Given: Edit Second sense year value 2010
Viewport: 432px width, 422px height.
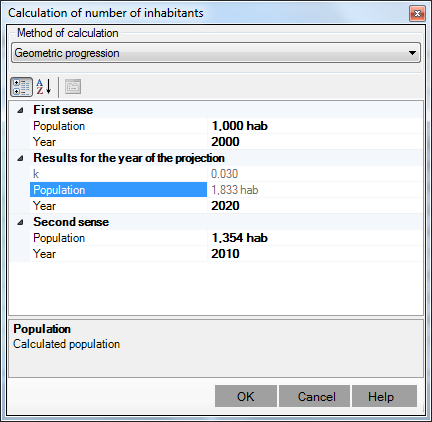Looking at the screenshot, I should (x=315, y=254).
